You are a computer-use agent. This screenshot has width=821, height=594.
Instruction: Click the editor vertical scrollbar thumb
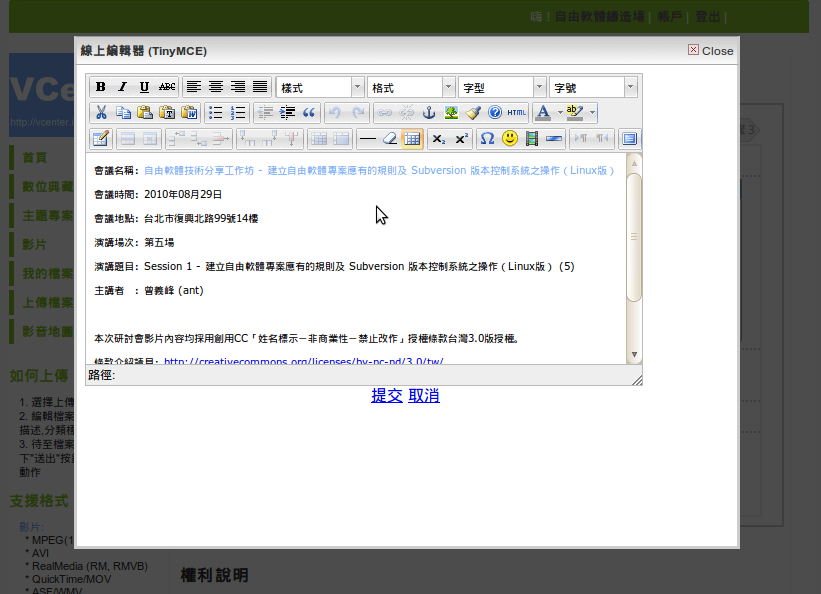pos(634,237)
